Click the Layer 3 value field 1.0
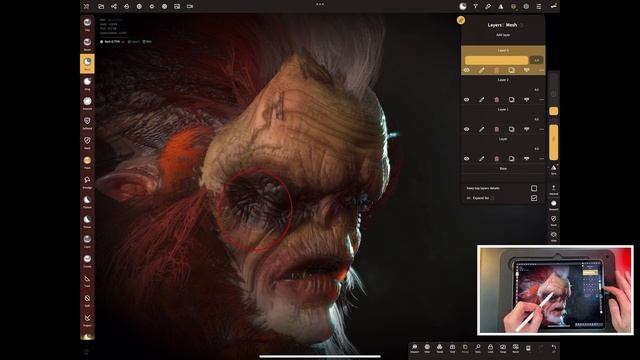Viewport: 640px width, 360px height. pos(536,60)
